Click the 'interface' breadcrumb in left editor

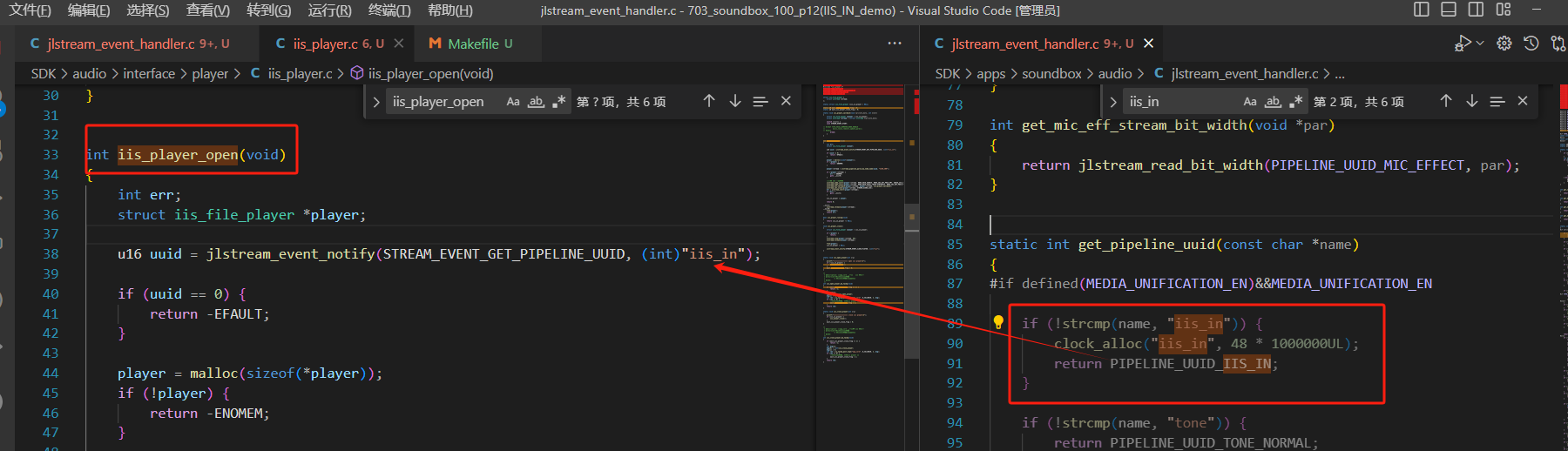[x=149, y=74]
